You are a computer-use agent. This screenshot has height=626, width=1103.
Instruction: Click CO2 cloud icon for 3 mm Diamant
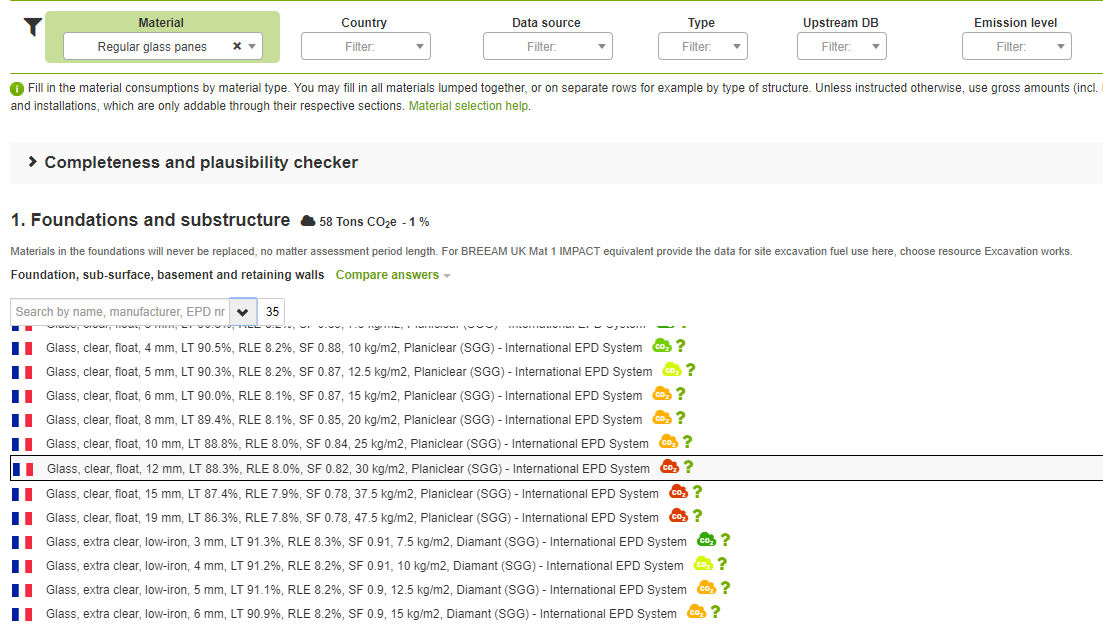706,539
